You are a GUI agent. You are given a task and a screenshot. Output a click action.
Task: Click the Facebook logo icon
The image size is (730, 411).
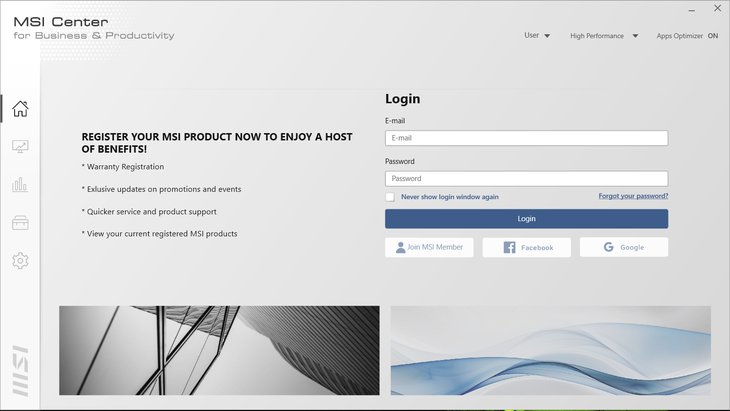point(509,247)
